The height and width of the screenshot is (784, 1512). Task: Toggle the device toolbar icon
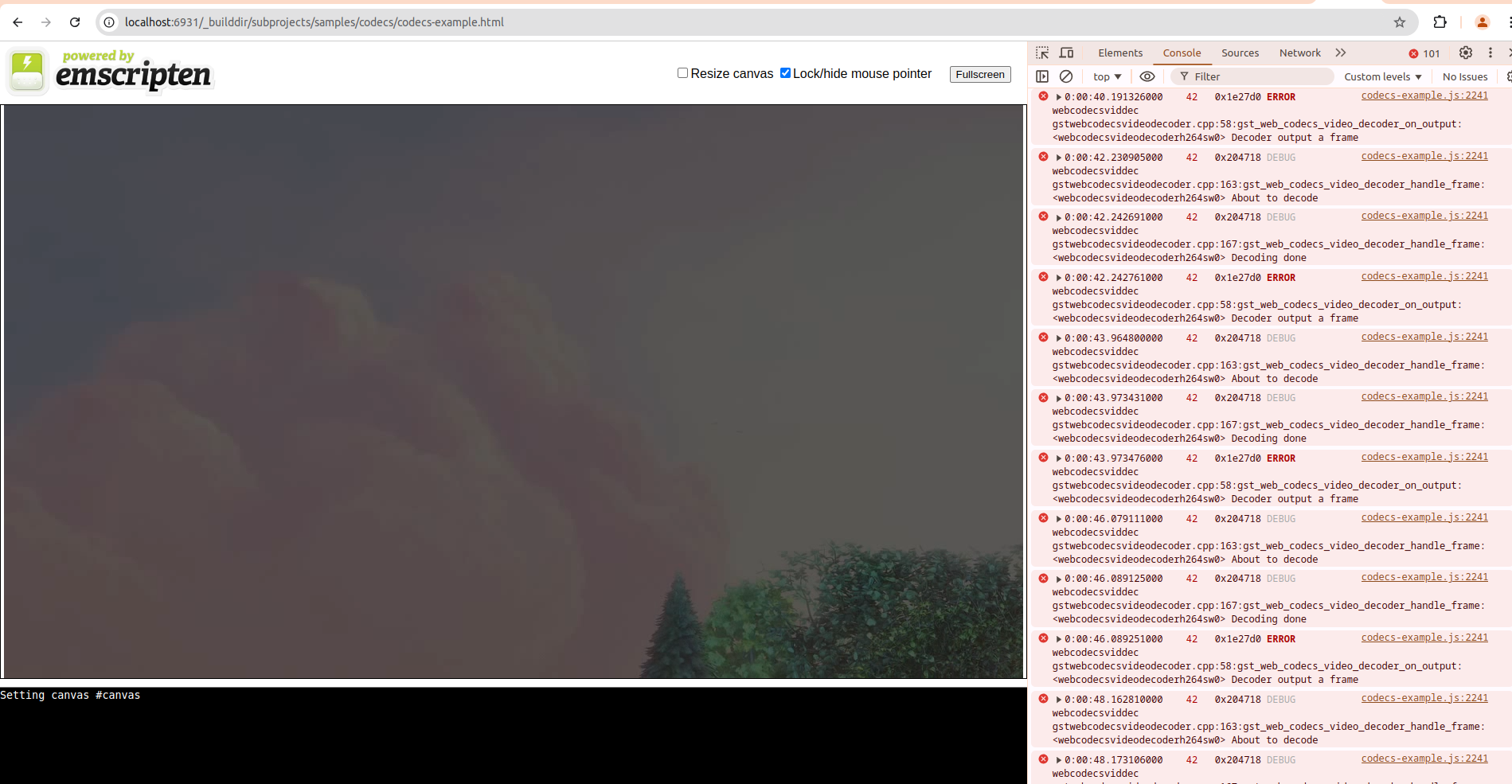click(x=1066, y=53)
